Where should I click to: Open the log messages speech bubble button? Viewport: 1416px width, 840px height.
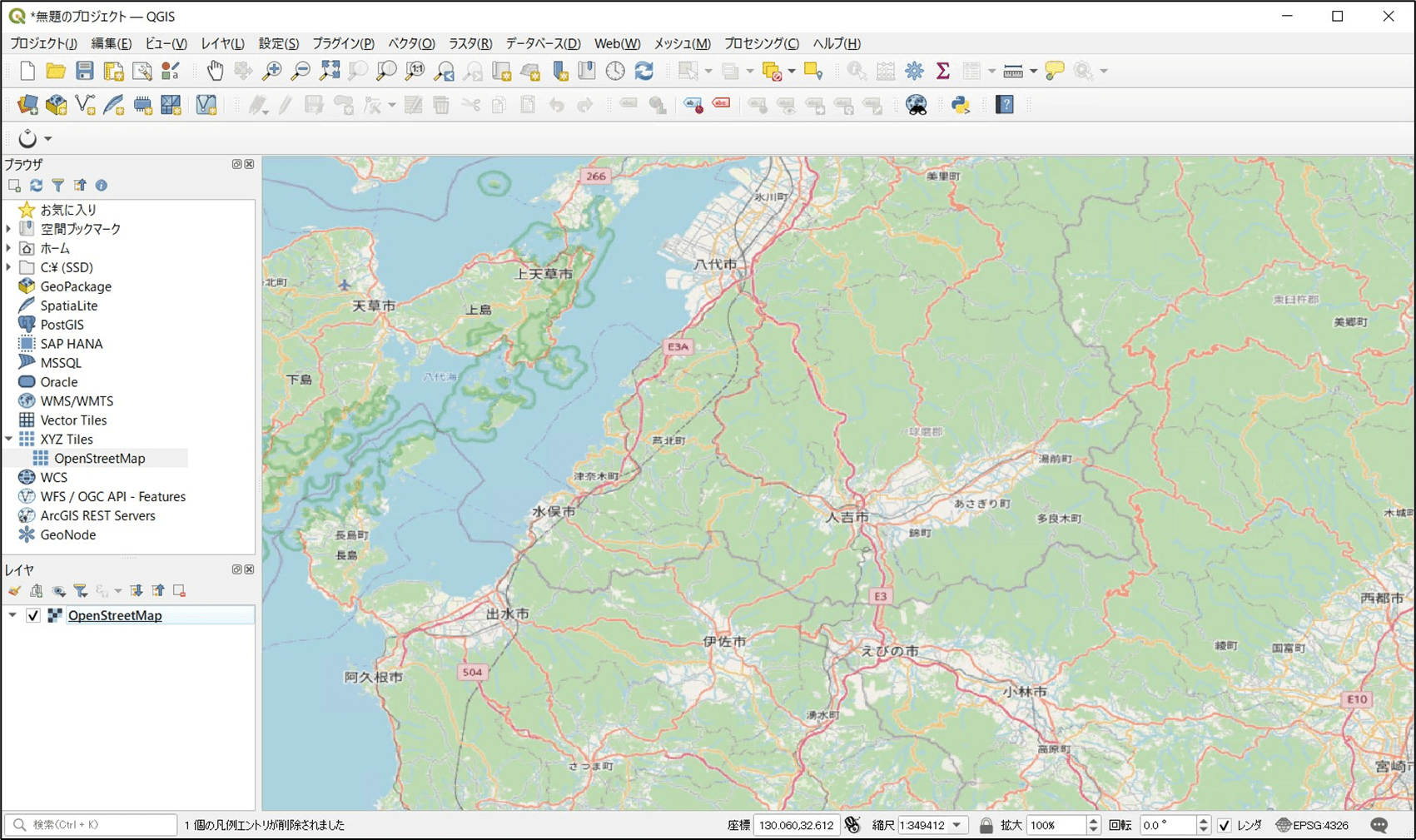pos(1379,825)
